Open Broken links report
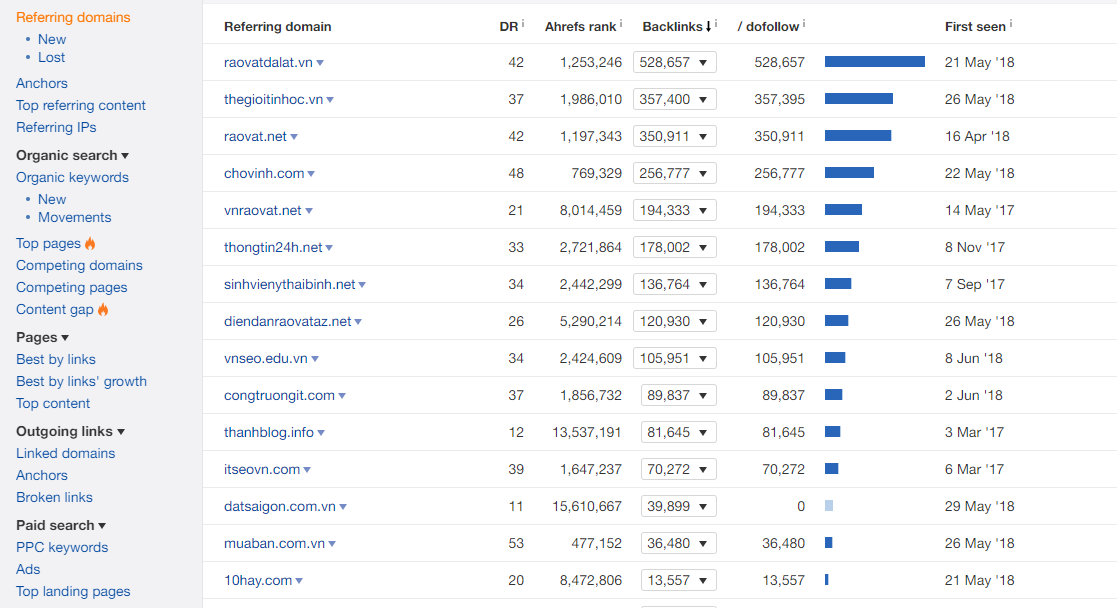1117x608 pixels. coord(54,498)
